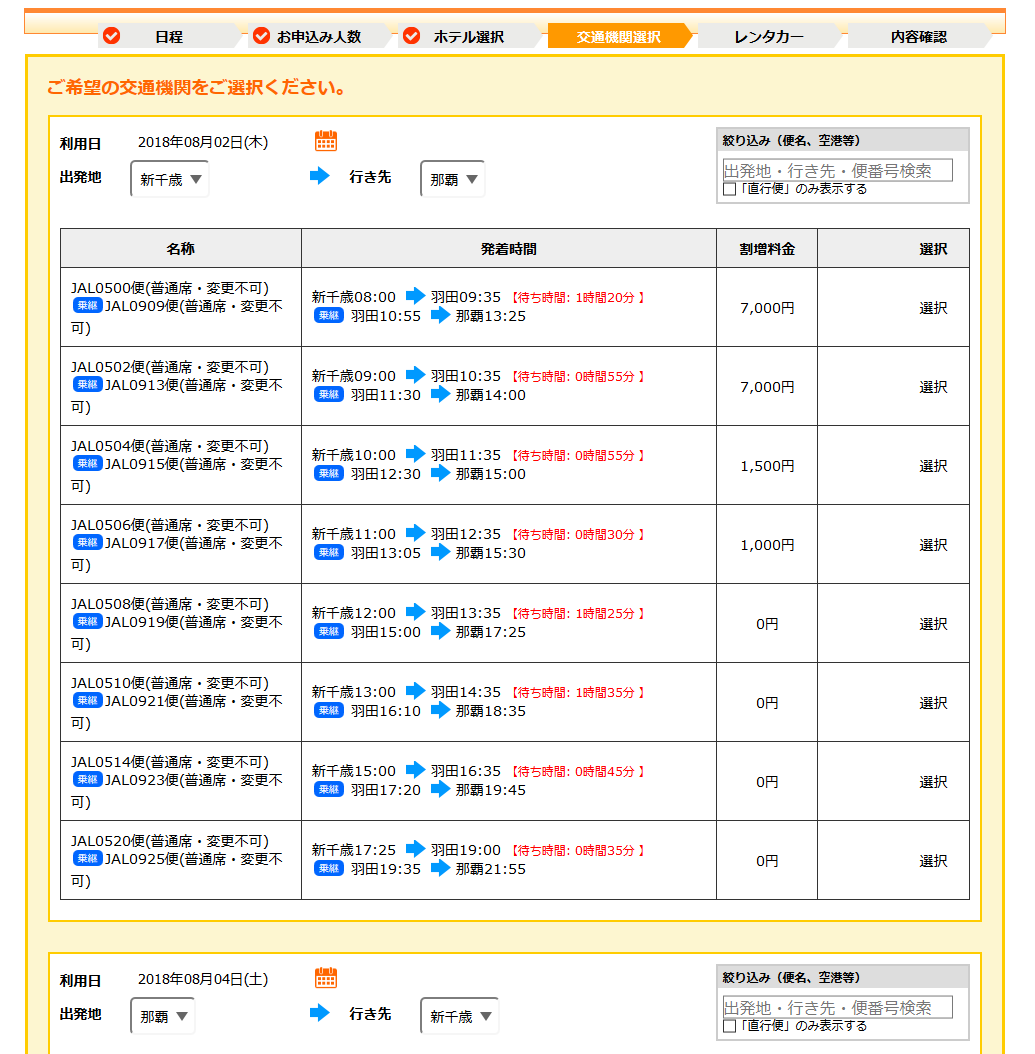Click 乗継 badge beside JAL0919便
This screenshot has width=1035, height=1054.
tap(87, 622)
